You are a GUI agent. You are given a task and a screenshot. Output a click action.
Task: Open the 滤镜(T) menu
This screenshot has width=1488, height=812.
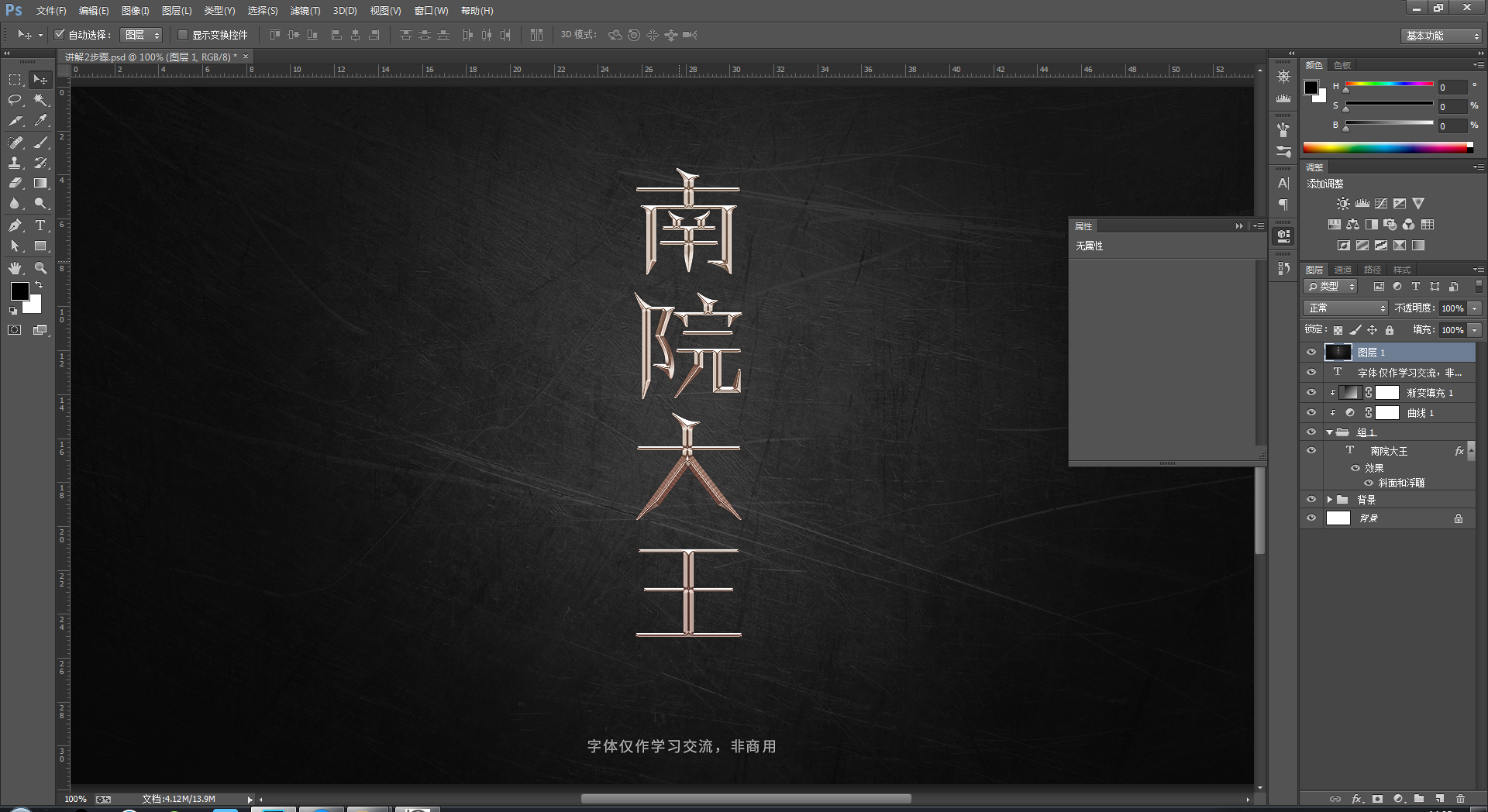[x=305, y=11]
